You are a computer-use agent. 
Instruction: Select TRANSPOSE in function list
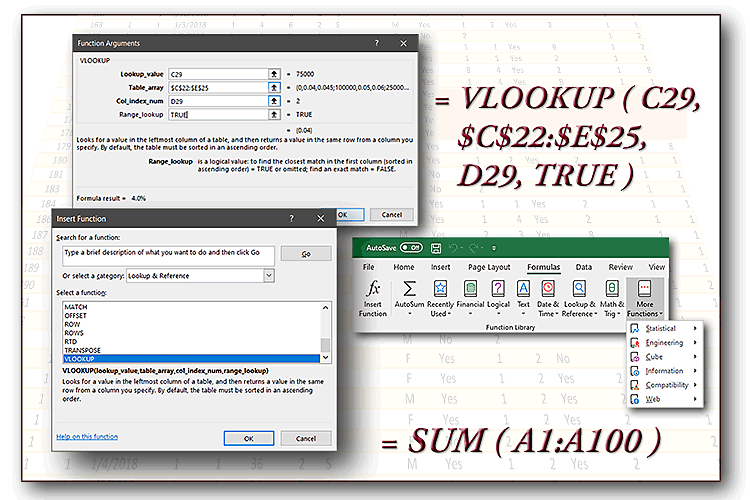[x=191, y=350]
